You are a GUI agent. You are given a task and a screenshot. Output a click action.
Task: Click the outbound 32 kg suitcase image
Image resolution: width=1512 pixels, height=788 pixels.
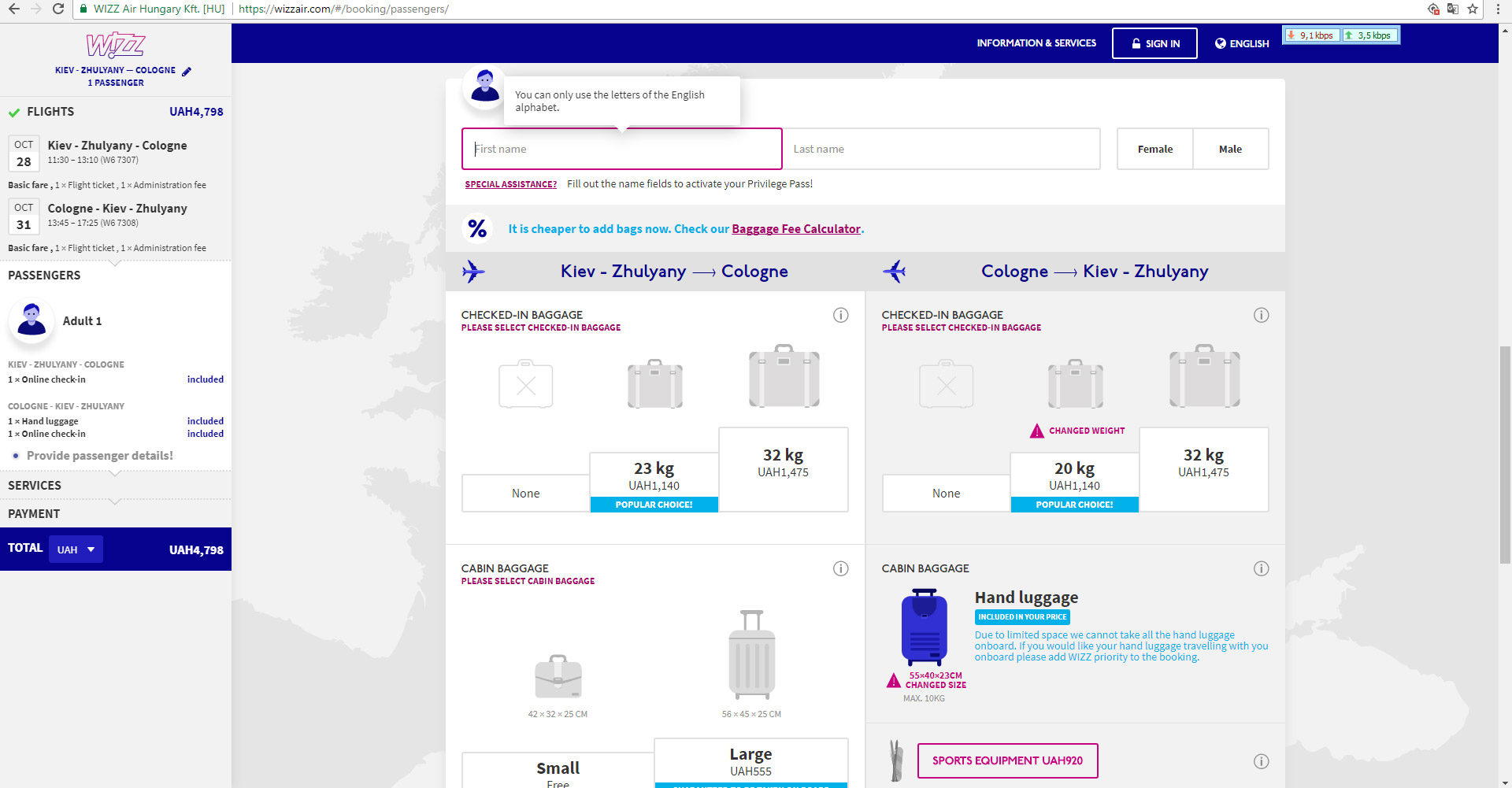[x=784, y=376]
